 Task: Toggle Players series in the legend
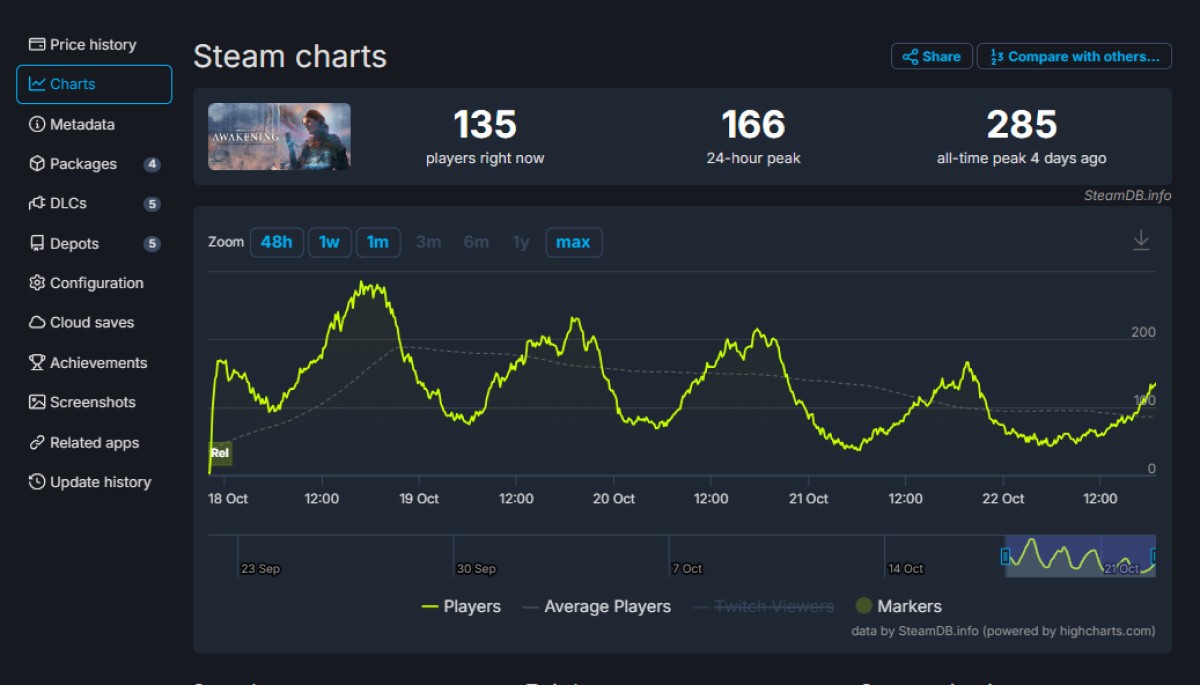(460, 606)
